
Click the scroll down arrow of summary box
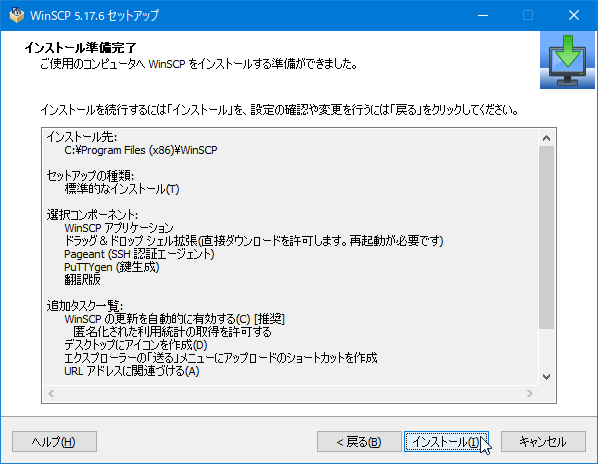(547, 377)
